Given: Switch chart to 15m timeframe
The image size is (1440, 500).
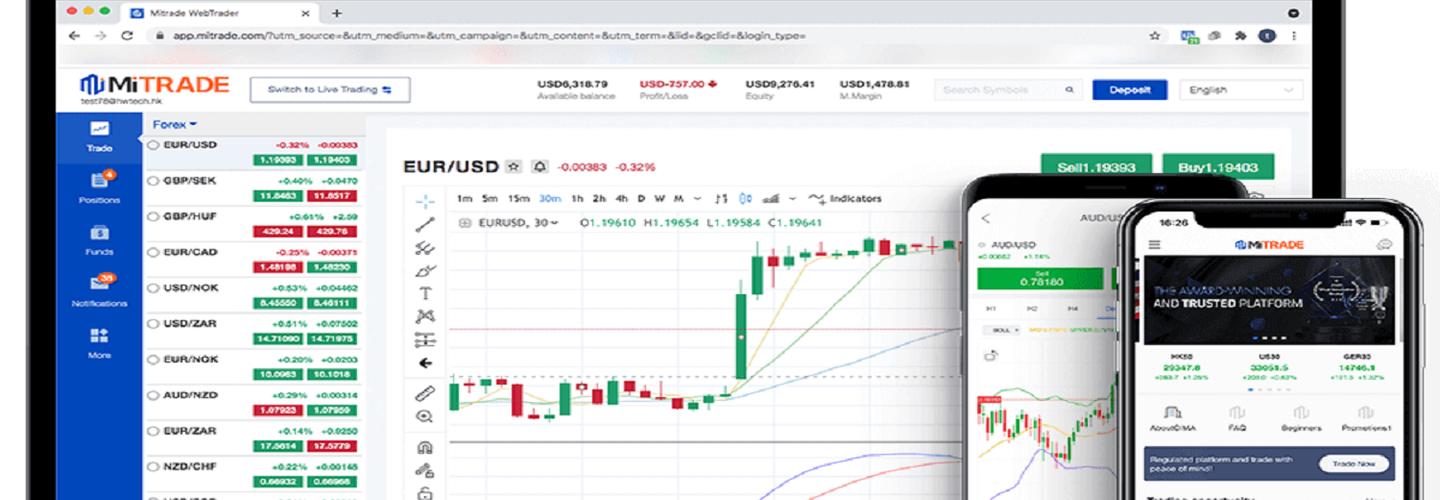Looking at the screenshot, I should 518,198.
